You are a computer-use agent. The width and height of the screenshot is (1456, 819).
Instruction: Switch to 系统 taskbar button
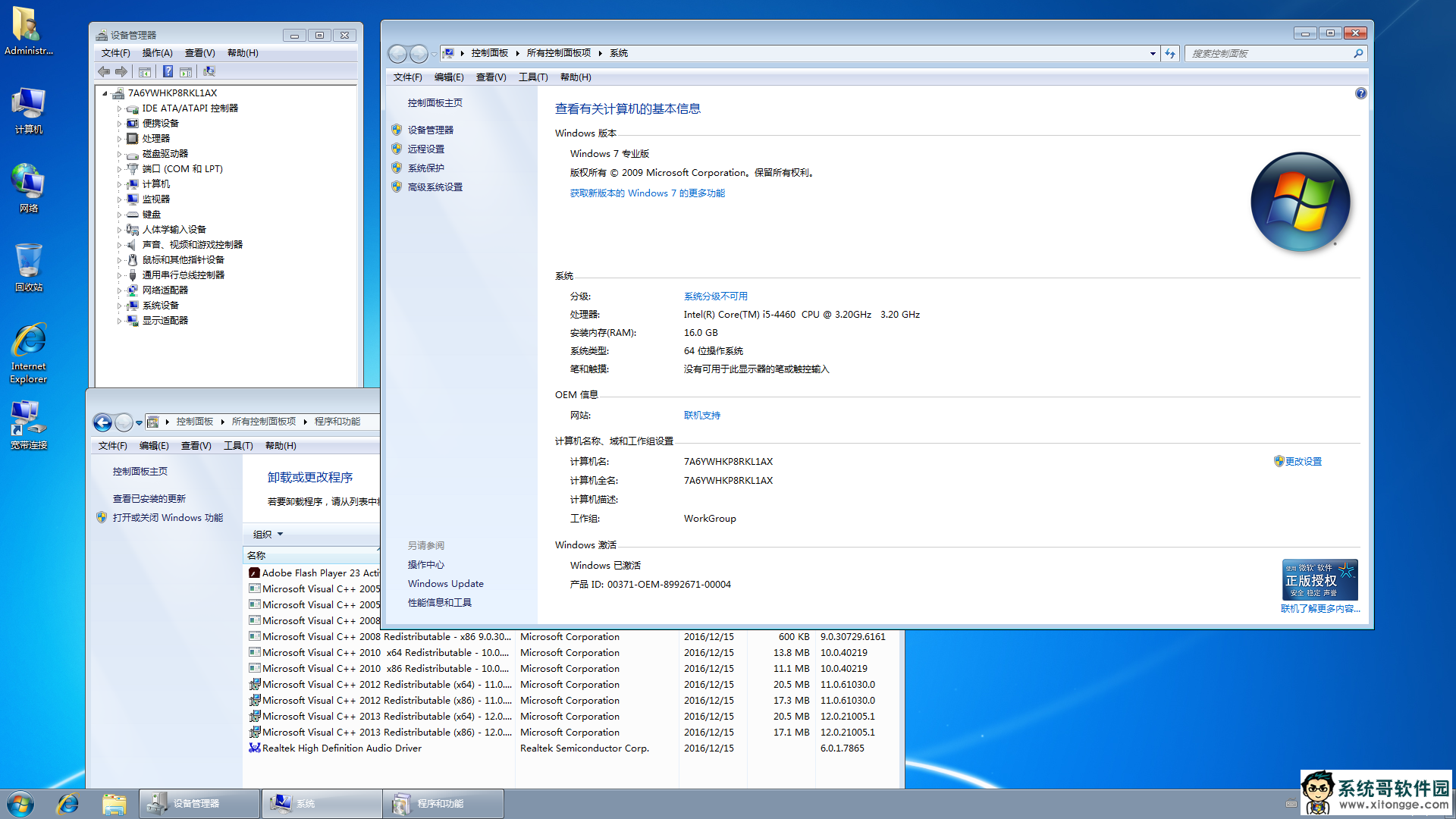(x=322, y=804)
